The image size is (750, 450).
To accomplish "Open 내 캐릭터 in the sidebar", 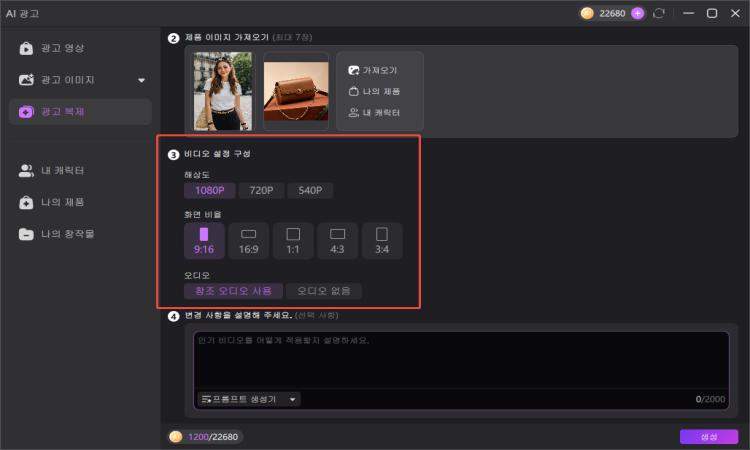I will tap(80, 171).
